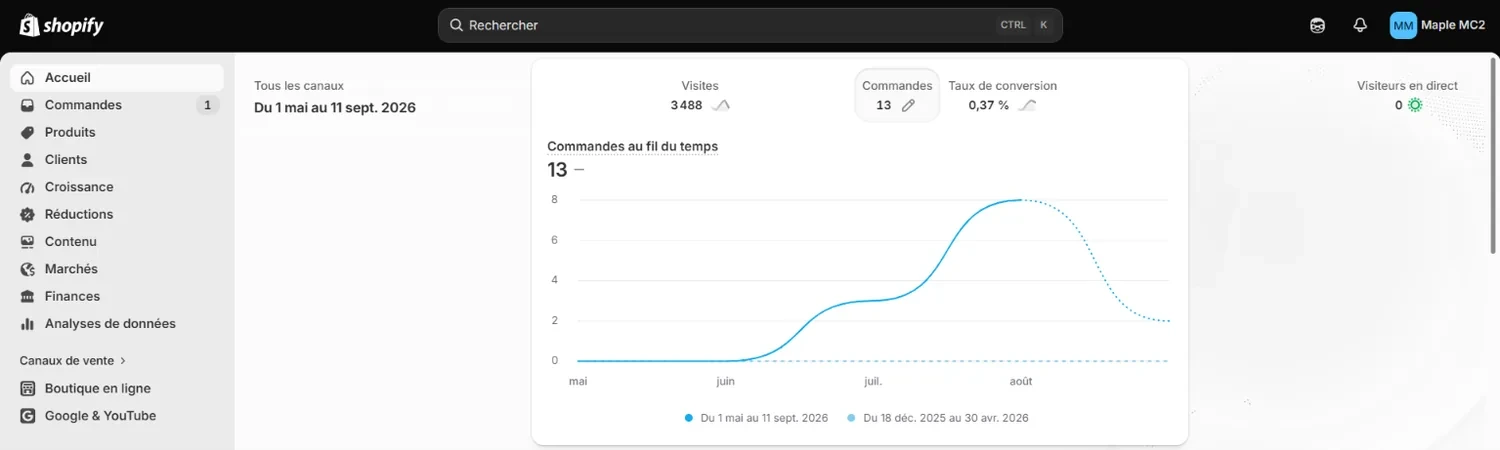
Task: Open Produits section
Action: click(x=117, y=132)
